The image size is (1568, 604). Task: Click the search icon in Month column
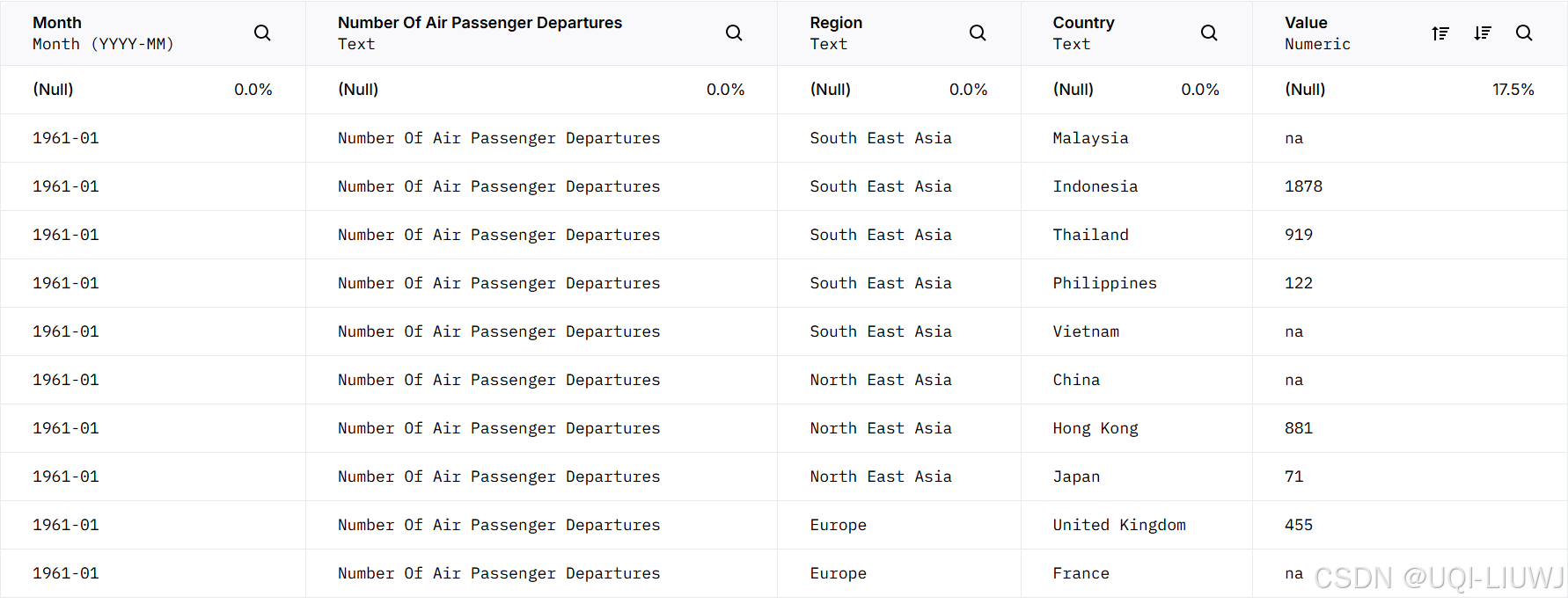point(262,33)
